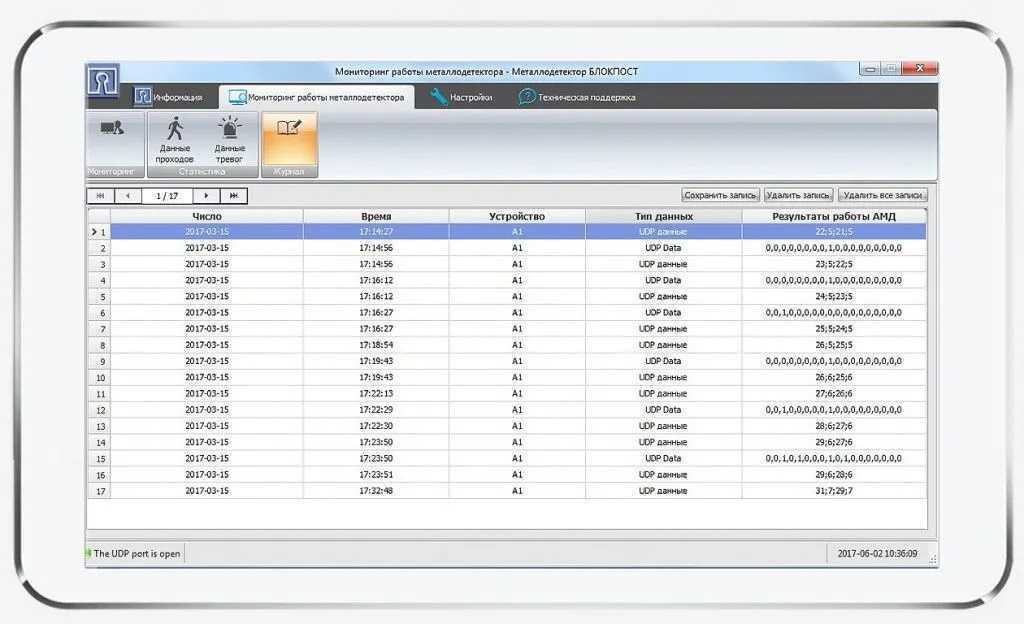The image size is (1024, 624).
Task: Click the Тип данных column header
Action: click(x=663, y=216)
